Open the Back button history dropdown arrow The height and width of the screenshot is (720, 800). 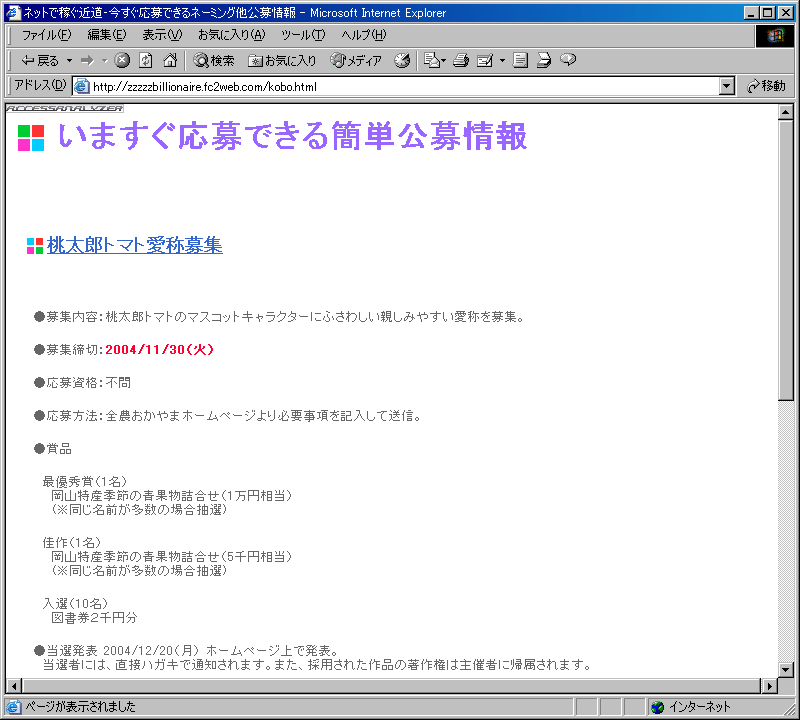click(x=69, y=61)
